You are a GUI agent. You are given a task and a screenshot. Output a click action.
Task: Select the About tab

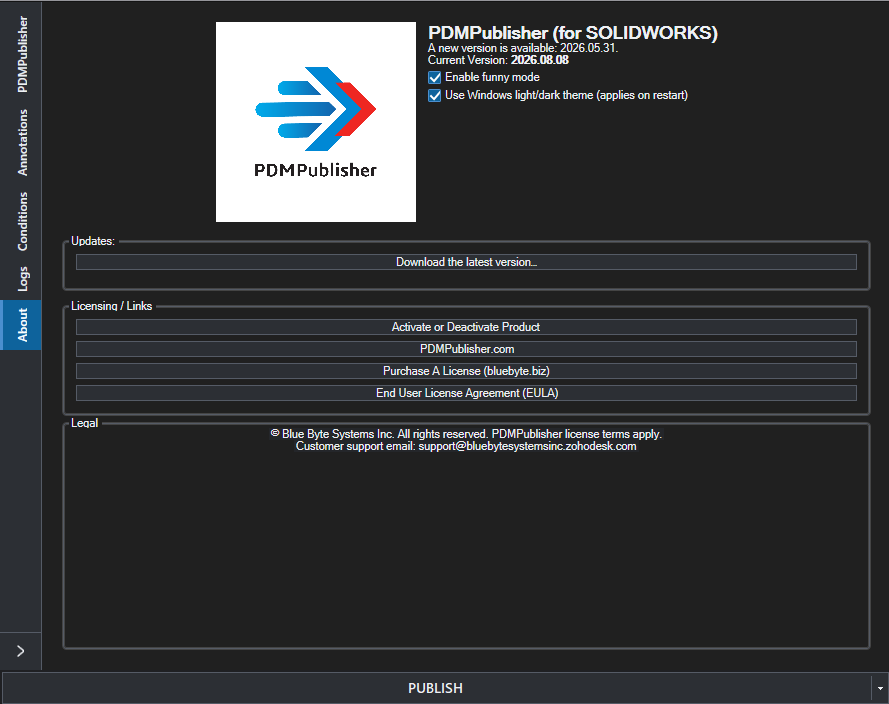tap(21, 325)
